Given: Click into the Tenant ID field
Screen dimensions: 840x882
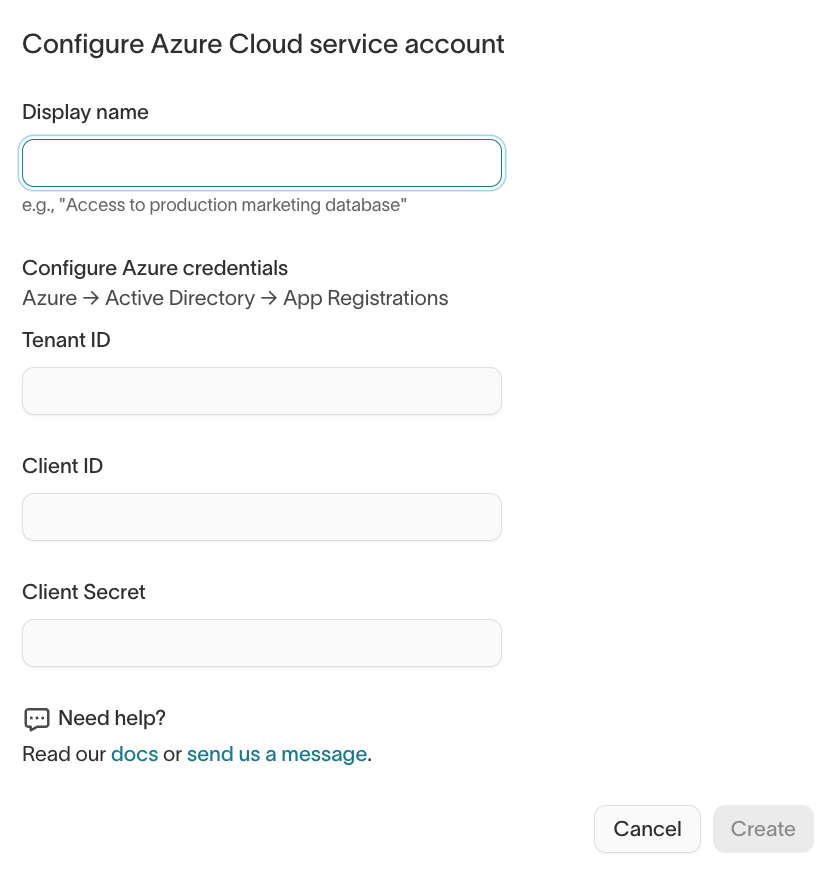Looking at the screenshot, I should [x=262, y=391].
